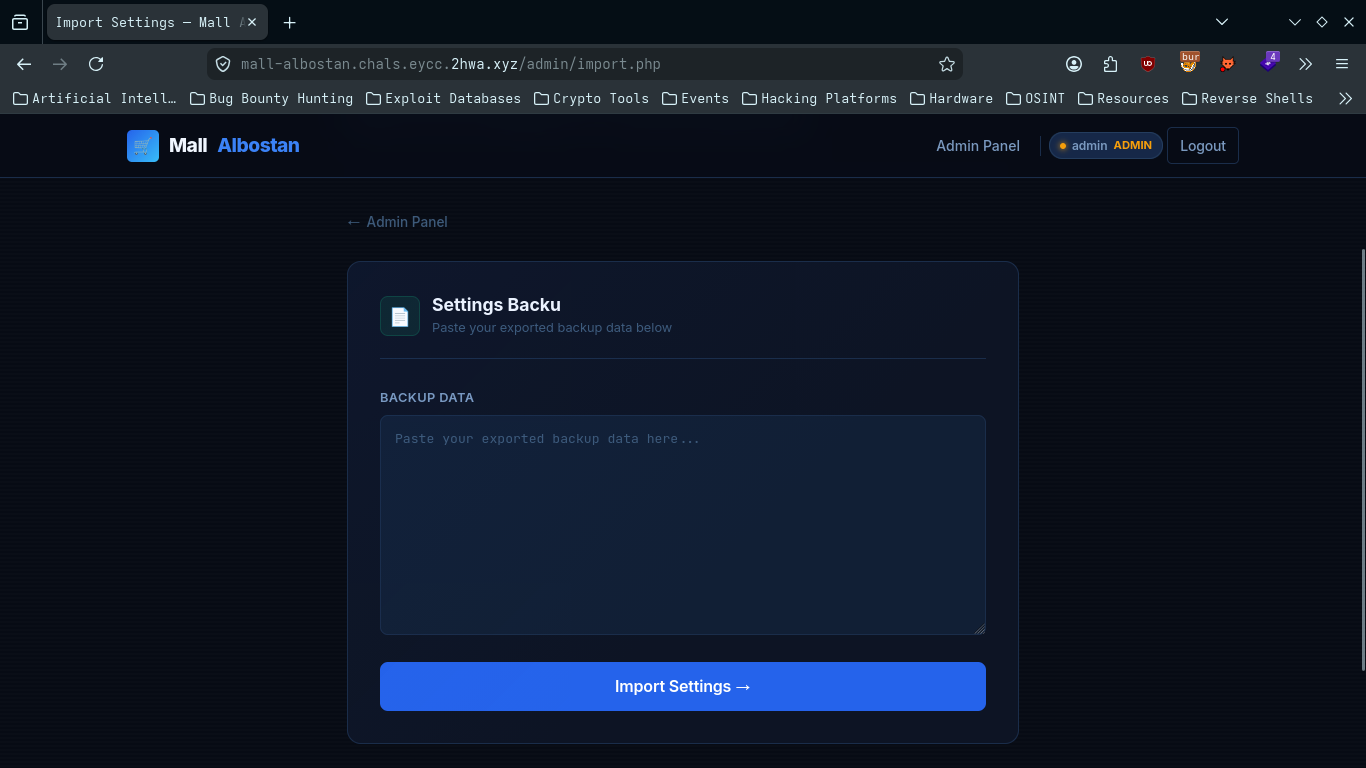Open the list all tabs dropdown chevron
Image resolution: width=1366 pixels, height=768 pixels.
pos(1221,22)
